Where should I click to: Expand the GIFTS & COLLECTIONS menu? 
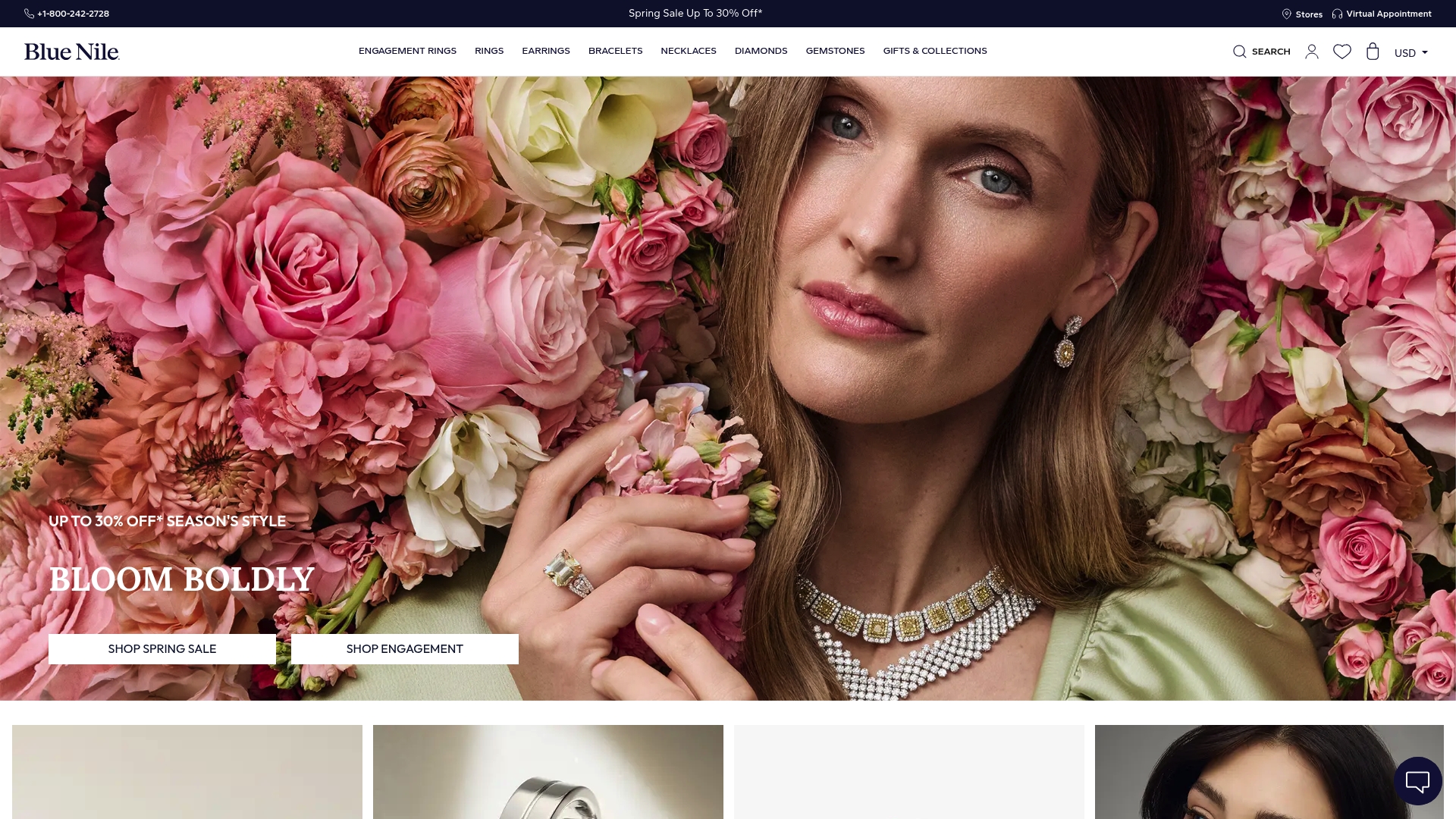coord(934,51)
